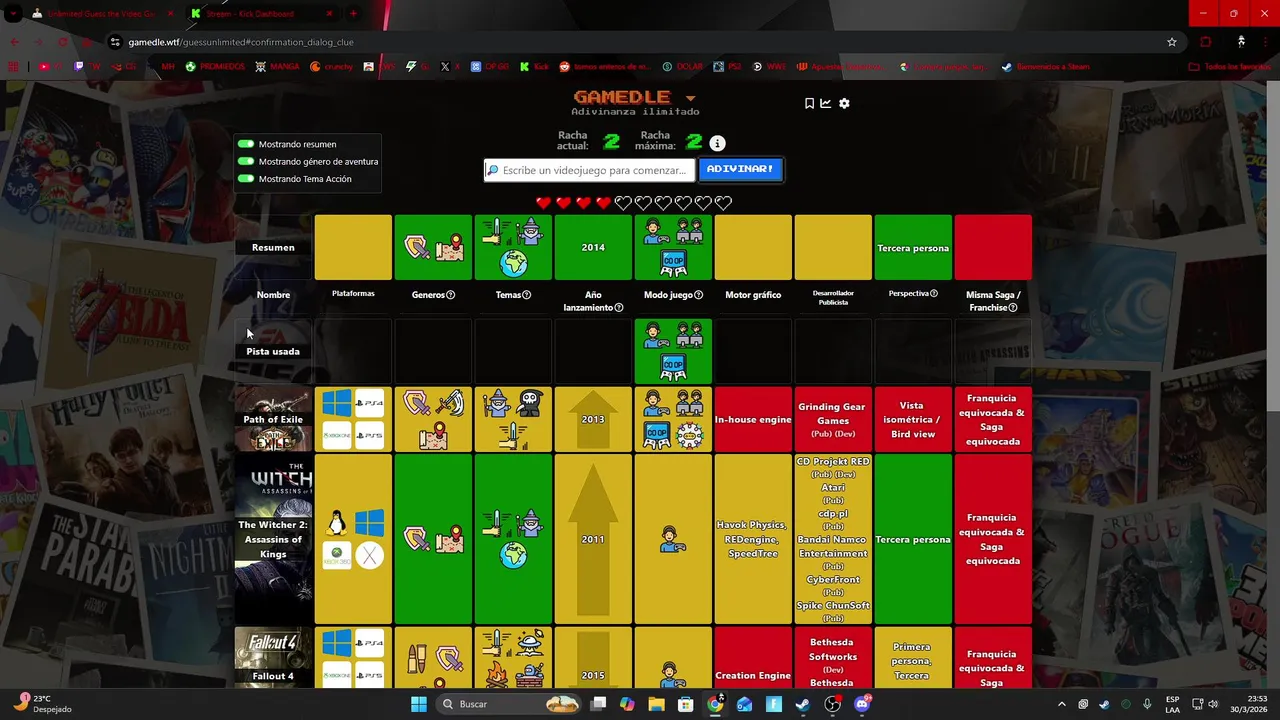Click the Temas column help icon

click(x=527, y=295)
